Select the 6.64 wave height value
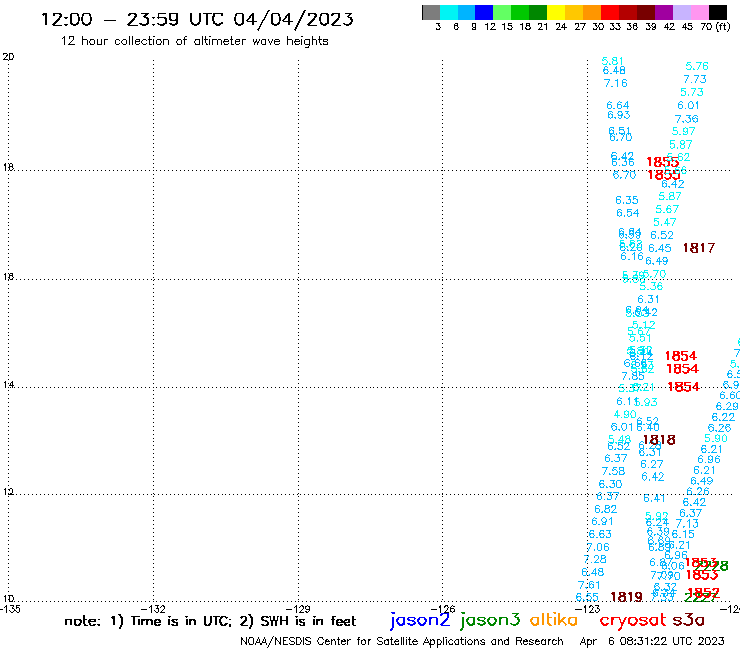 click(x=618, y=105)
